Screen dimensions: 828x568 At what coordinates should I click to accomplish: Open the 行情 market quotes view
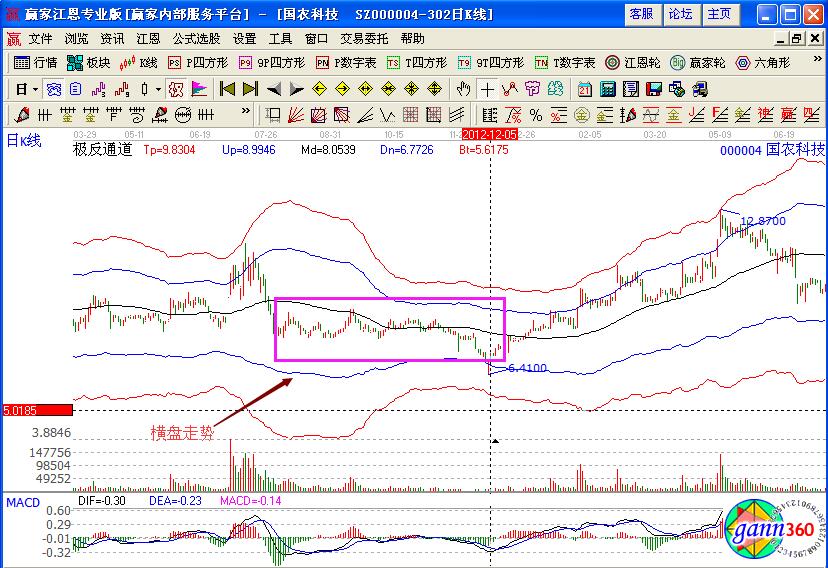[35, 62]
